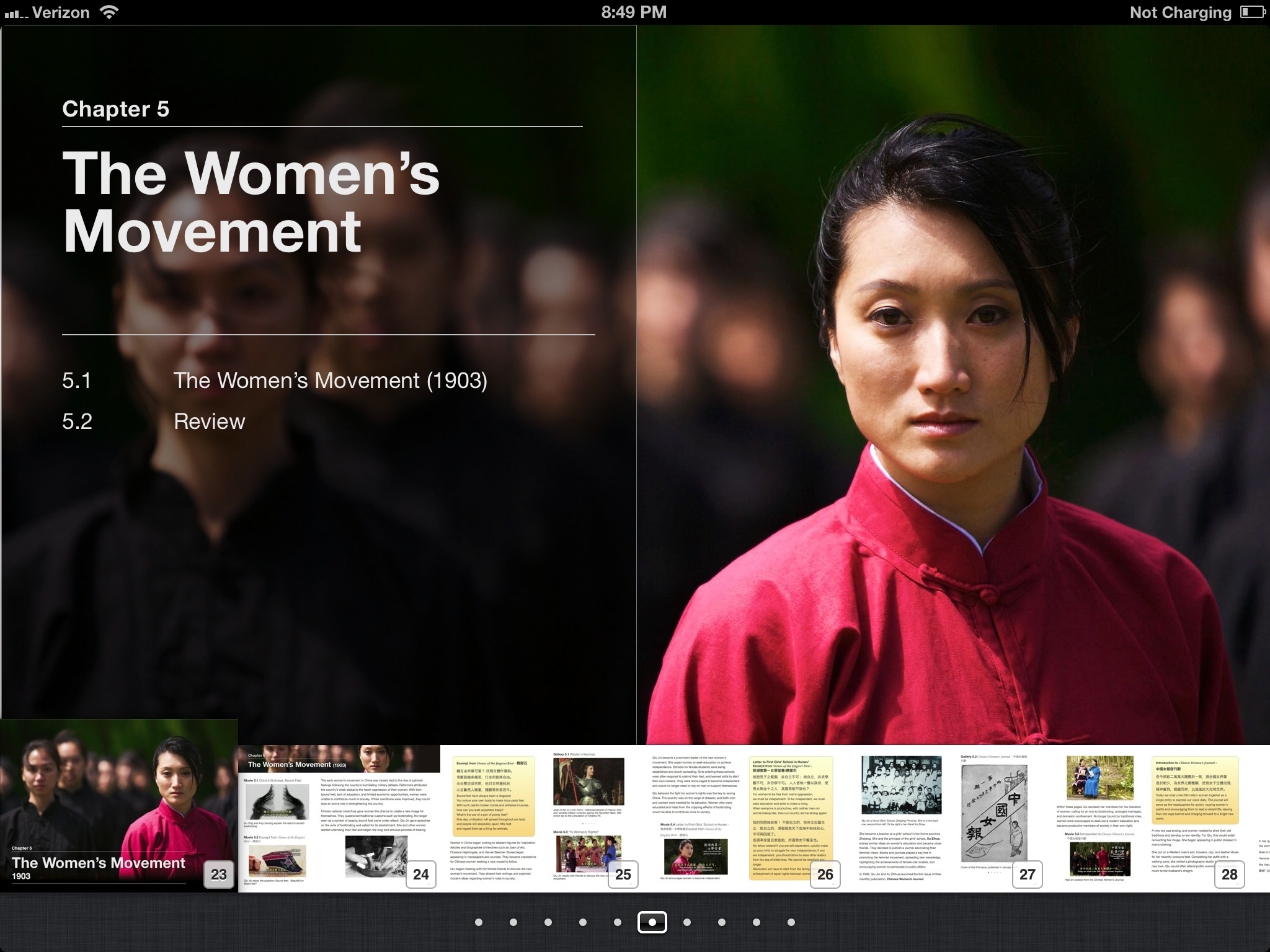The image size is (1270, 952).
Task: Select the highlighted current chapter dot
Action: point(652,922)
